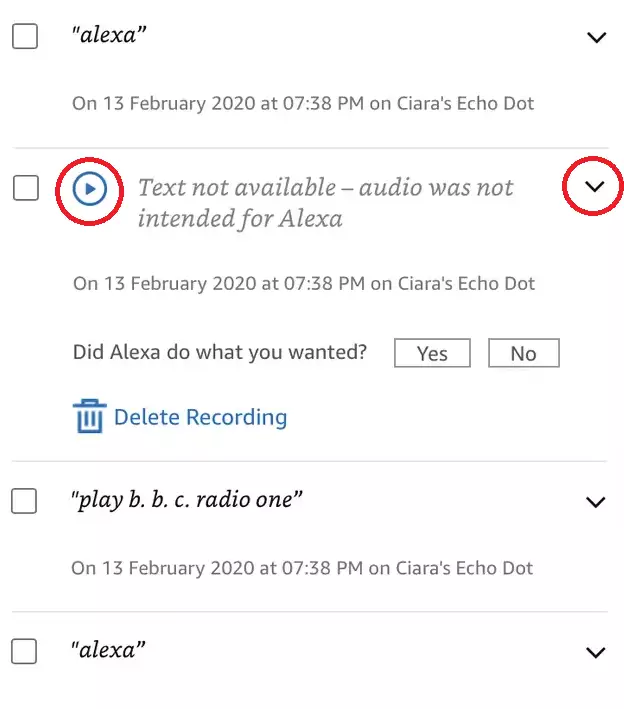Mark the checkbox of the bottom "alexa" entry
The width and height of the screenshot is (624, 709).
tap(25, 651)
